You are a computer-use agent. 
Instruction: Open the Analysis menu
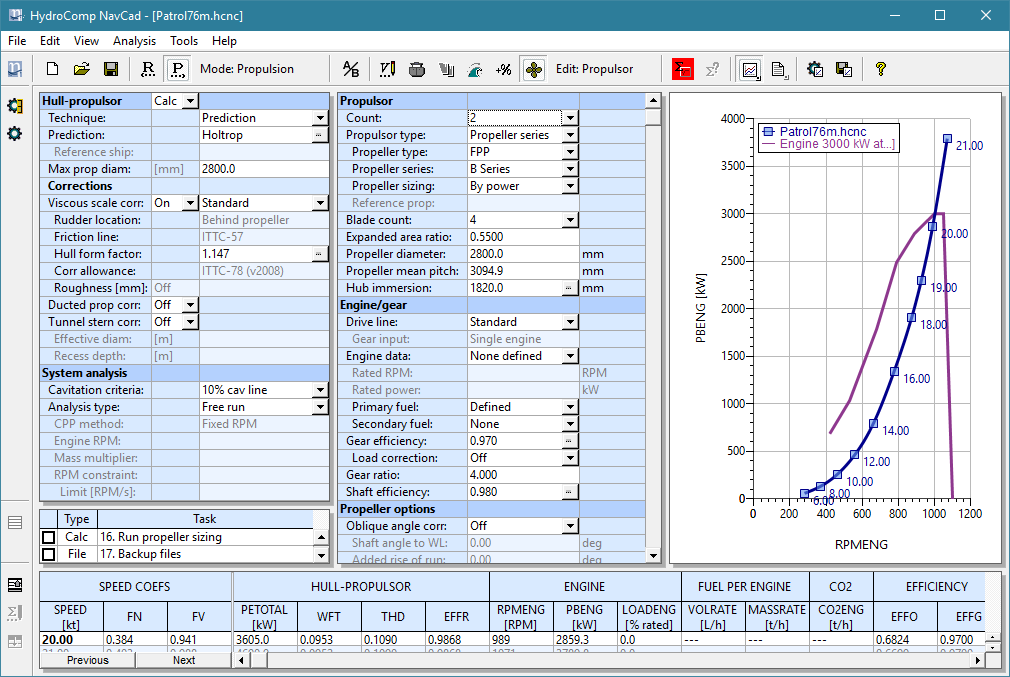click(134, 41)
